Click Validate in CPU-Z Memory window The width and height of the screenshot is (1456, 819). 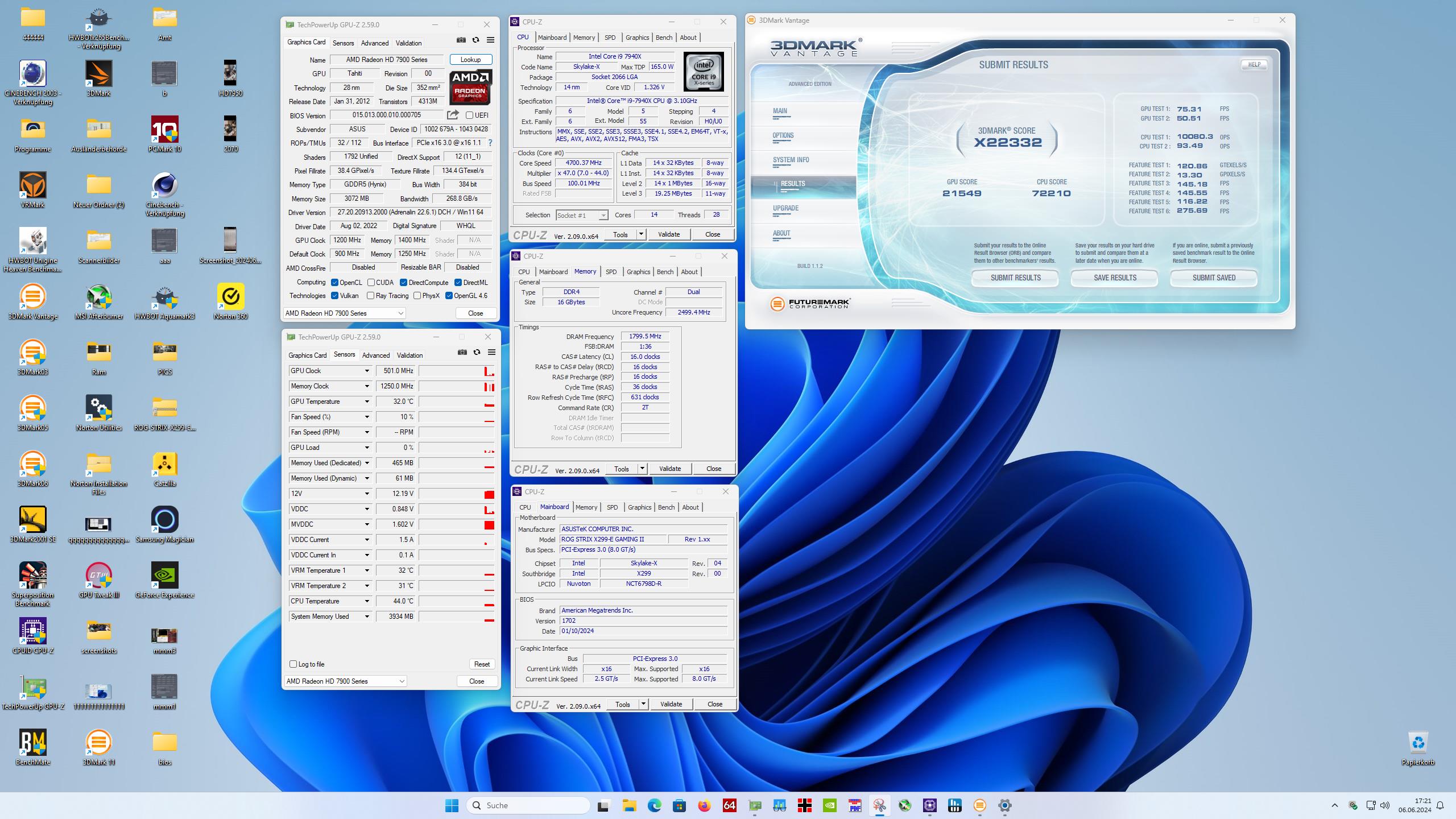pyautogui.click(x=669, y=469)
